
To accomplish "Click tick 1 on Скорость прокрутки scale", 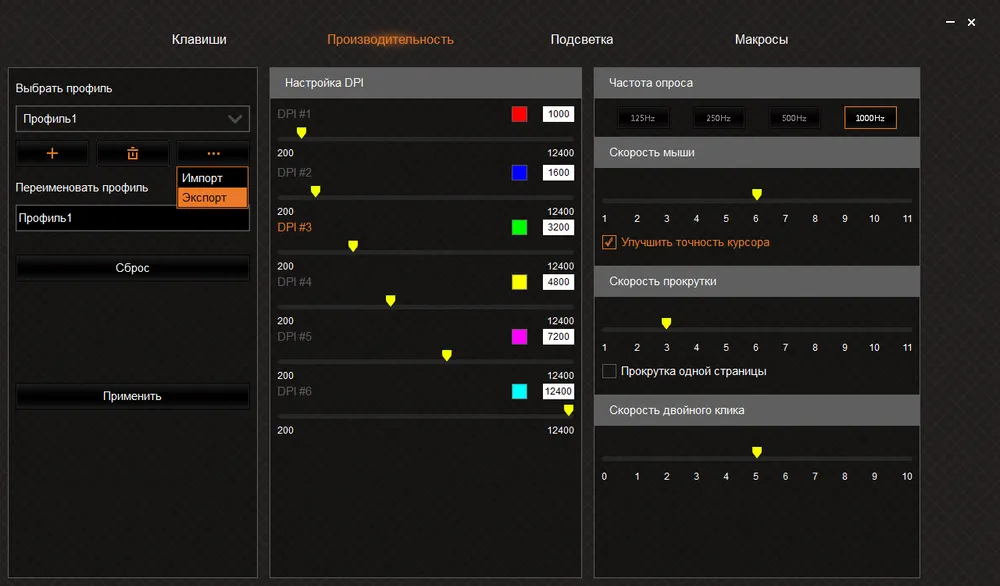I will [605, 348].
